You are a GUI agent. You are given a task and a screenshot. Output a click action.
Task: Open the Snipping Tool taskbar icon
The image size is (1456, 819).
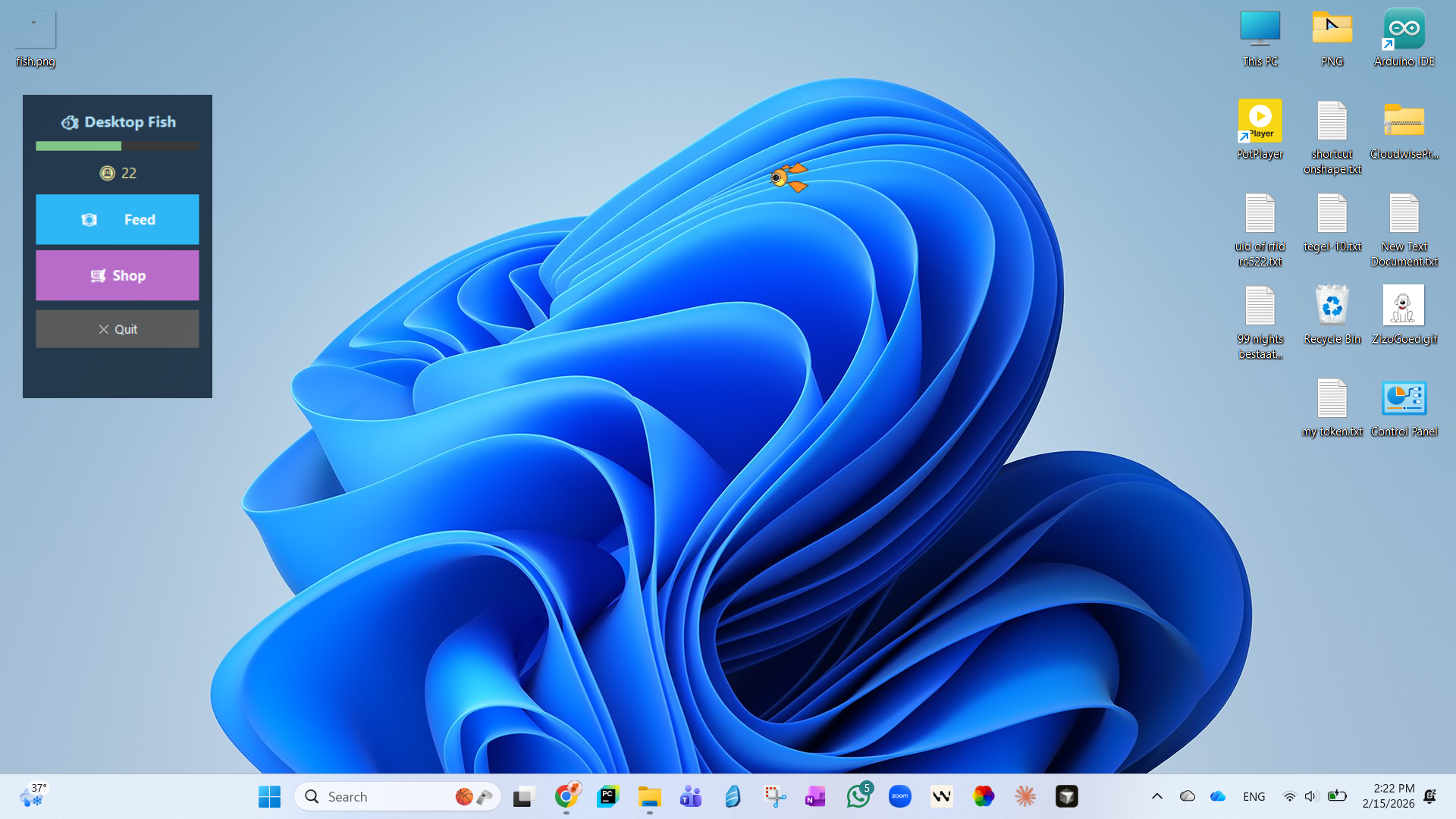tap(774, 796)
